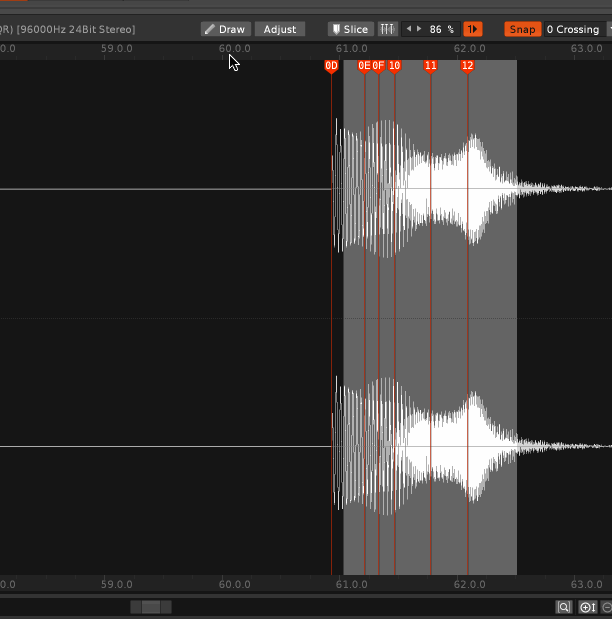Click the Adjust button

(280, 30)
